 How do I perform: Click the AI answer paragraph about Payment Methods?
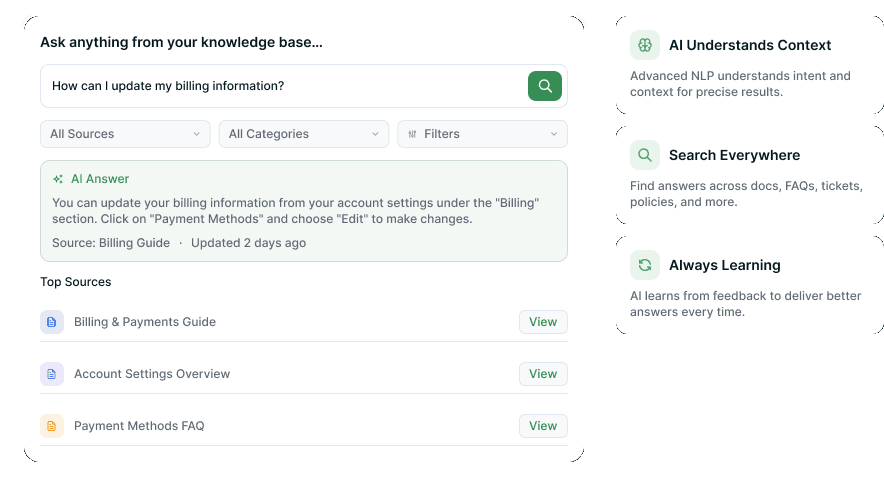pyautogui.click(x=295, y=211)
